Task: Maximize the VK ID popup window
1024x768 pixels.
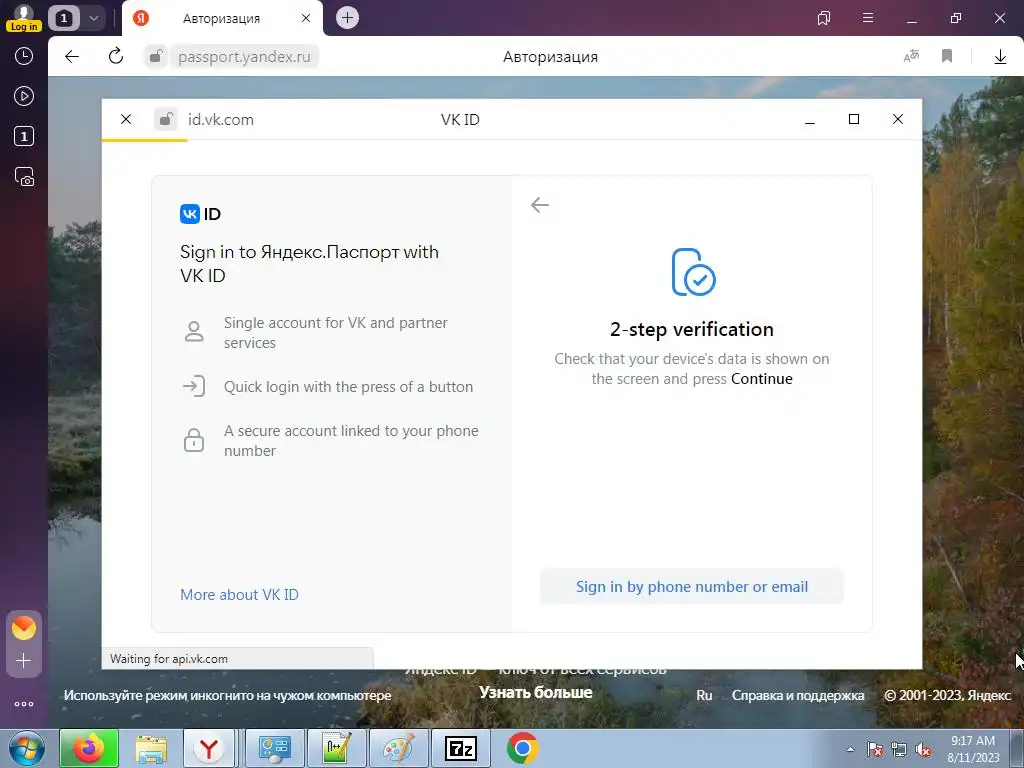Action: click(x=854, y=119)
